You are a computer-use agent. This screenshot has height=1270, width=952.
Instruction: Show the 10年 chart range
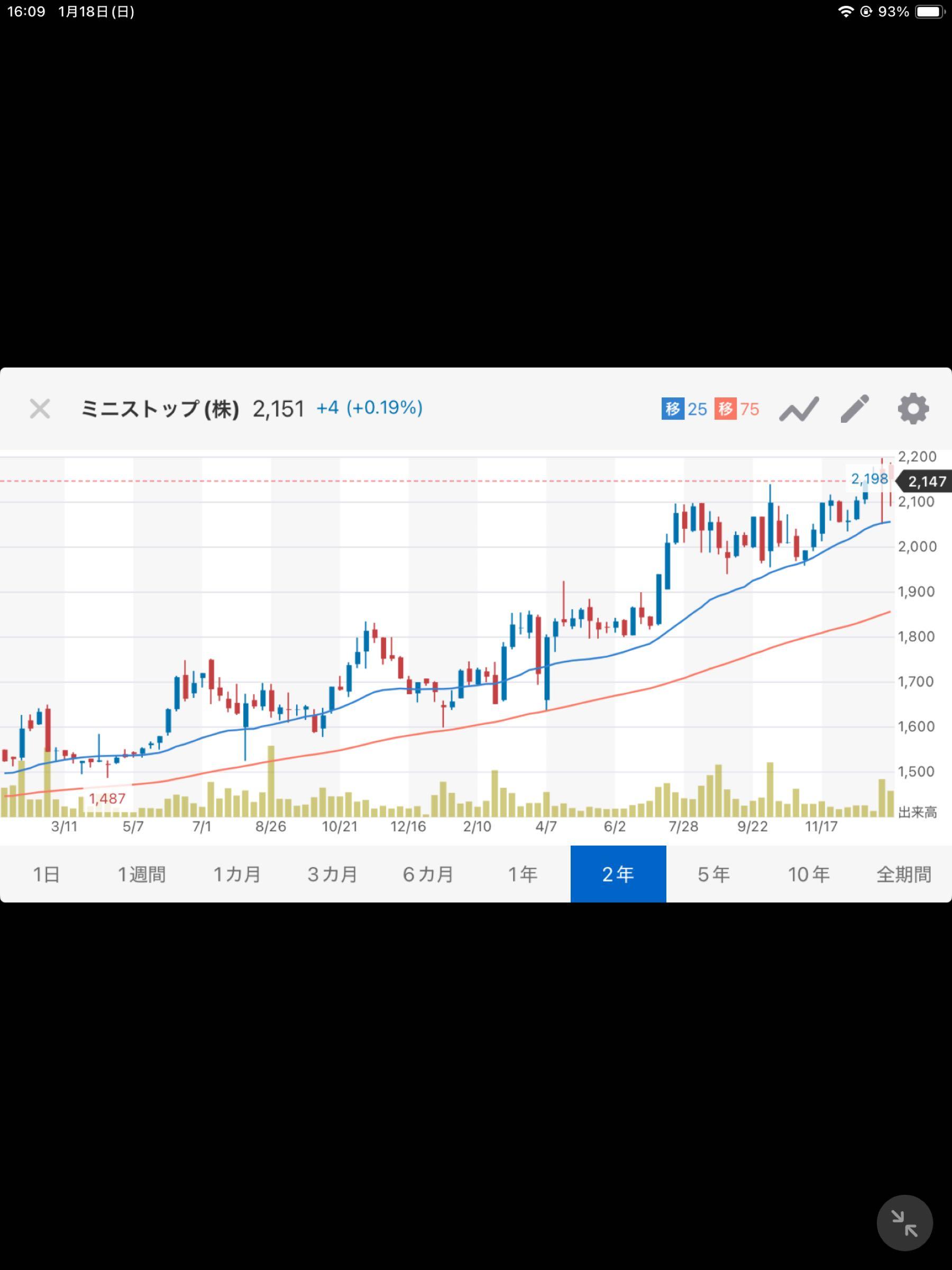tap(809, 874)
